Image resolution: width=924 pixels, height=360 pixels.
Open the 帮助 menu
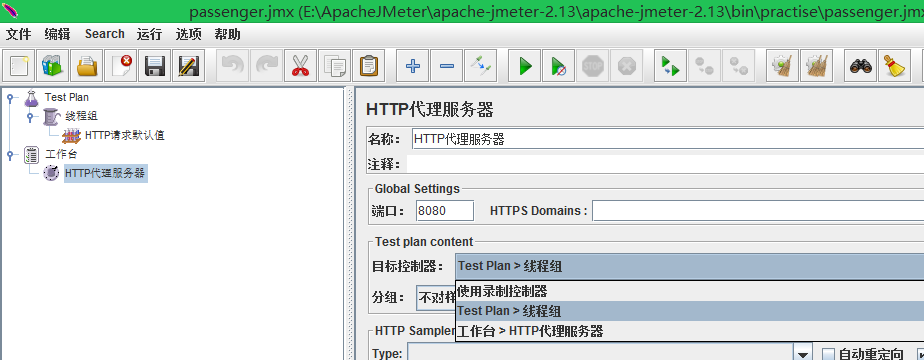click(227, 34)
